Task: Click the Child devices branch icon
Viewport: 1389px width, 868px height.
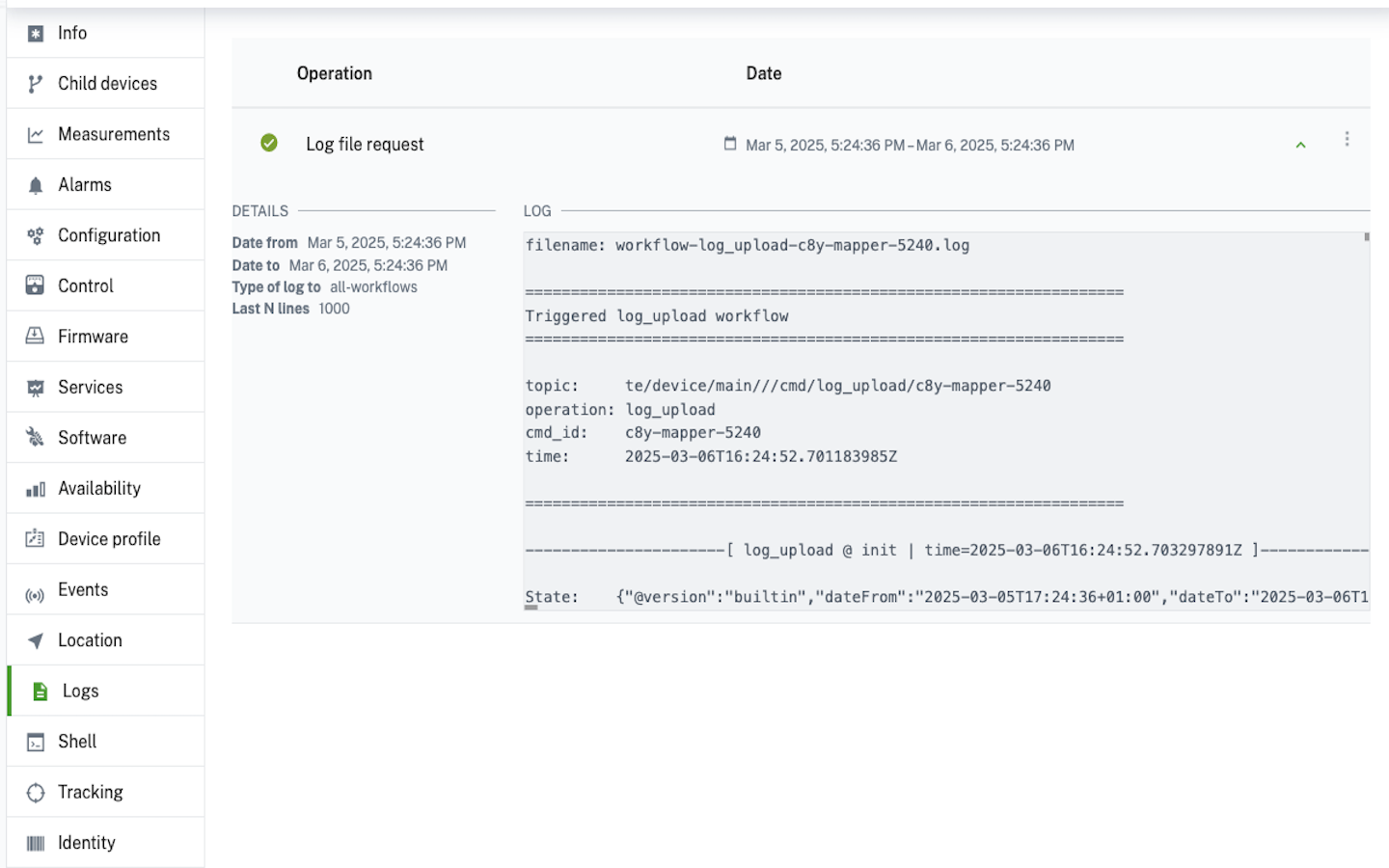Action: [36, 84]
